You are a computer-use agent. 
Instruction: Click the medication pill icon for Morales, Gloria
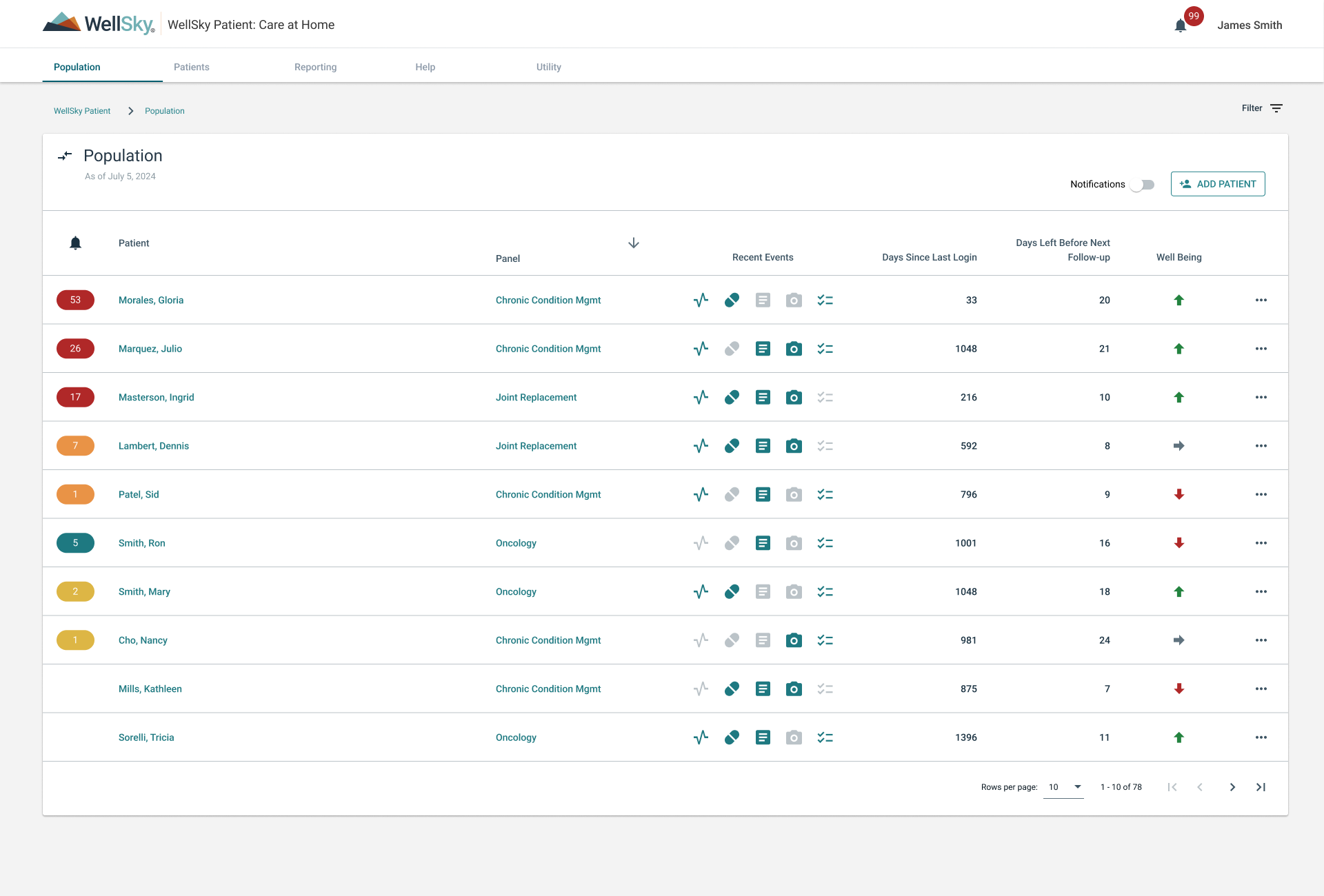coord(732,300)
